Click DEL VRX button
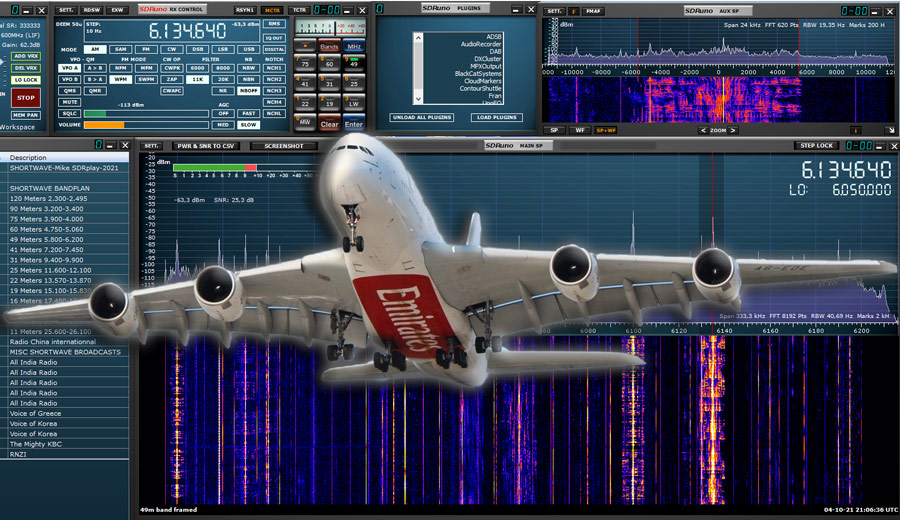The height and width of the screenshot is (520, 900). [x=26, y=68]
